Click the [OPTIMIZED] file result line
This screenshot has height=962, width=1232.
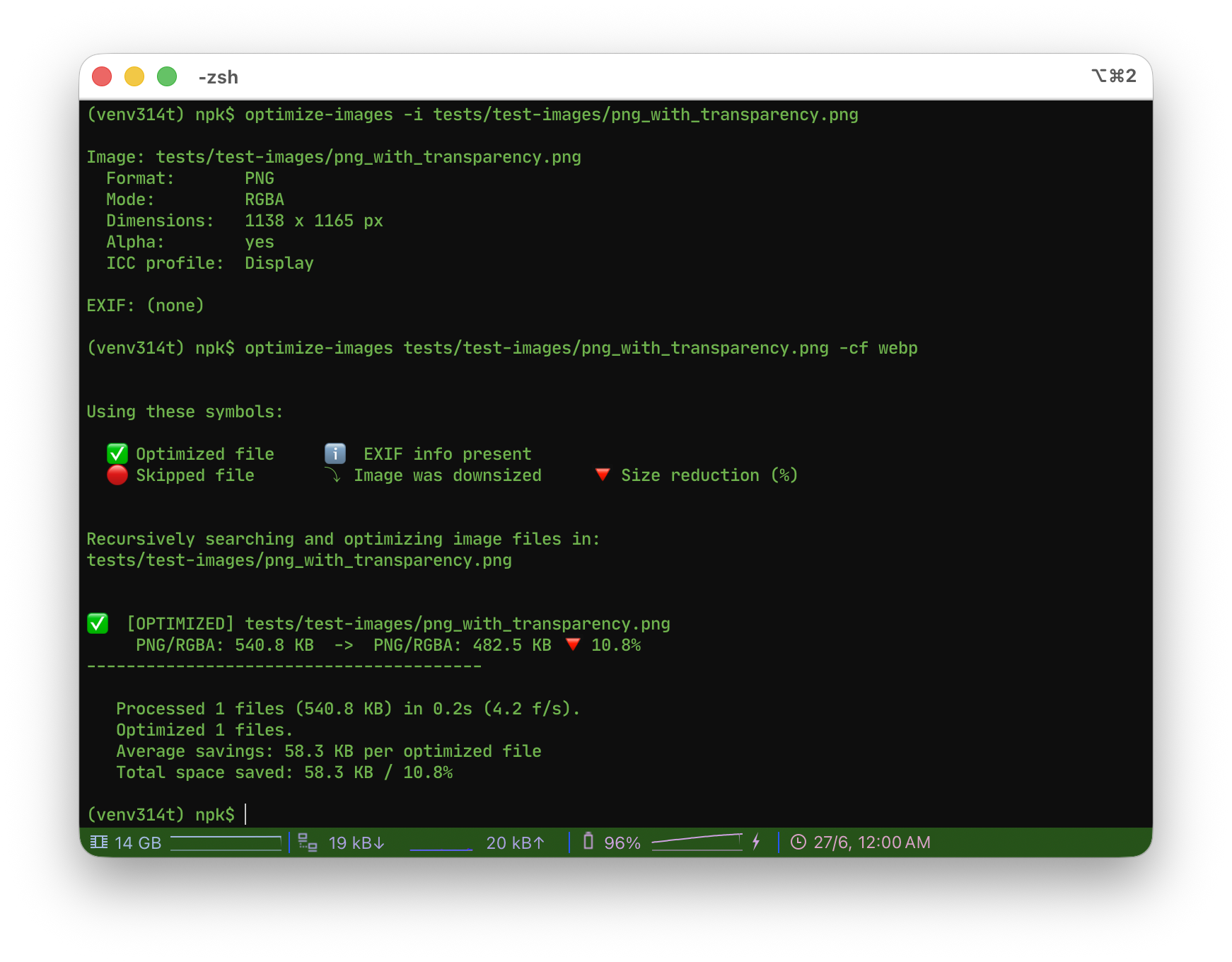(x=398, y=624)
